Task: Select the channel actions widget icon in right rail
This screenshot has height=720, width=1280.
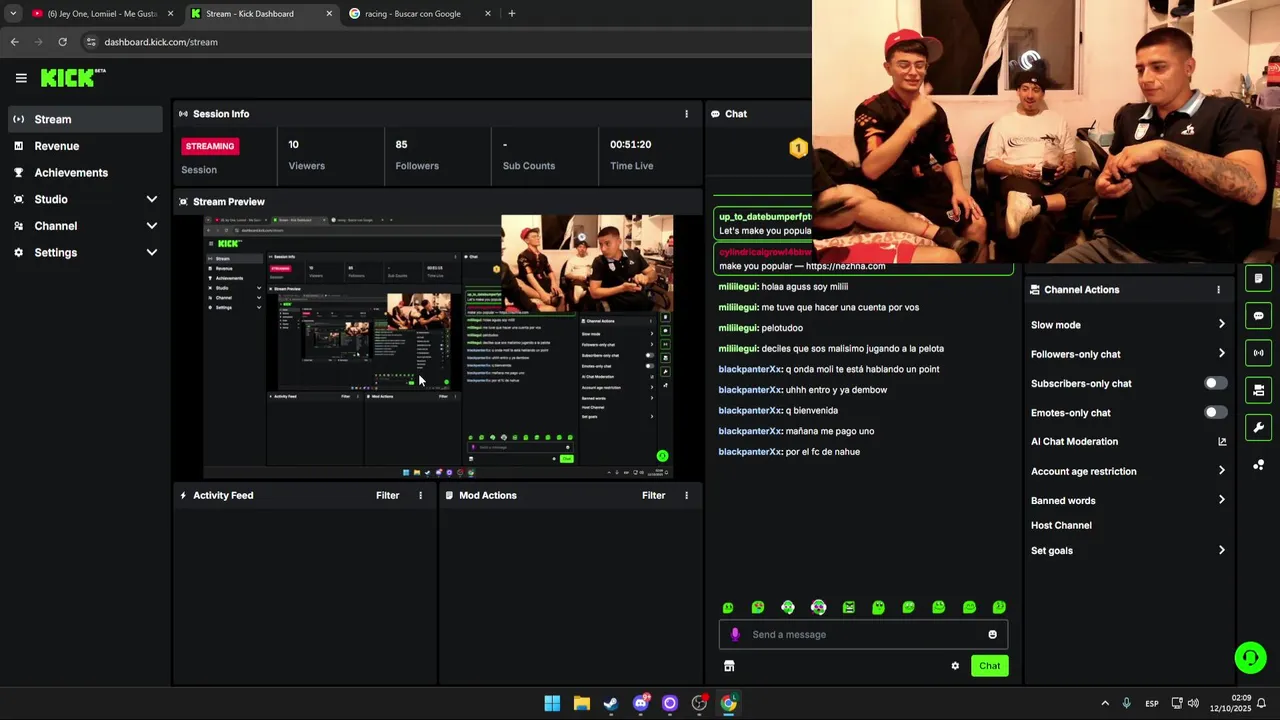Action: 1258,390
